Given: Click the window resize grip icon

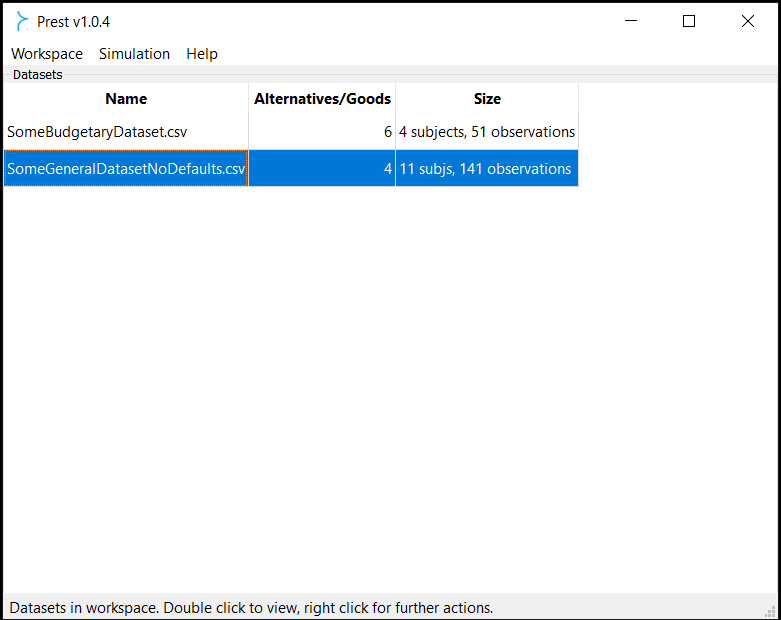Looking at the screenshot, I should (771, 611).
